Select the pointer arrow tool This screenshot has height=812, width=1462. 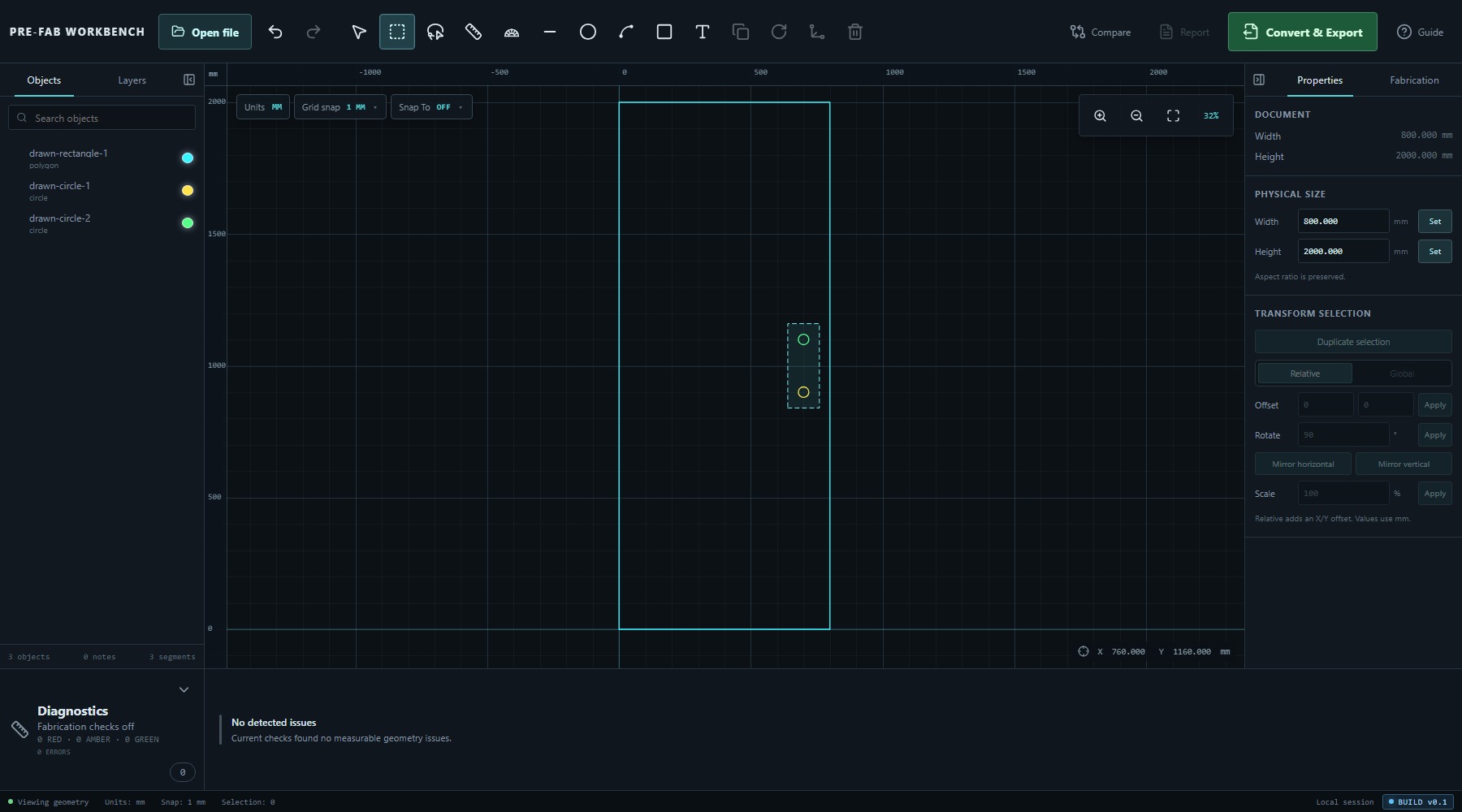(x=358, y=32)
